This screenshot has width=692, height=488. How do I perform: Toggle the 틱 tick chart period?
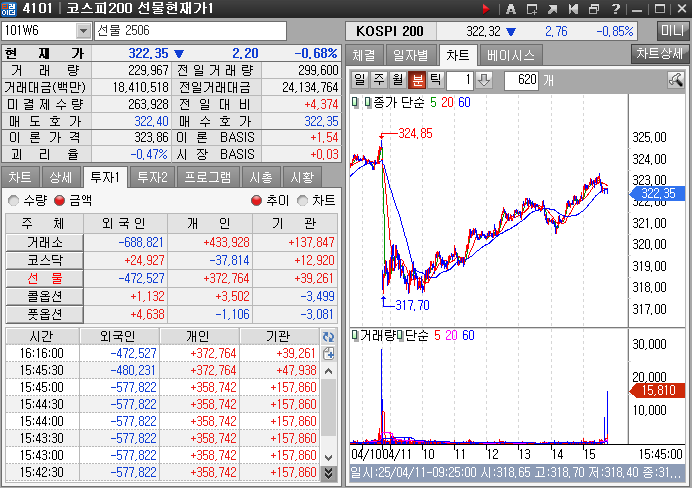pyautogui.click(x=436, y=79)
